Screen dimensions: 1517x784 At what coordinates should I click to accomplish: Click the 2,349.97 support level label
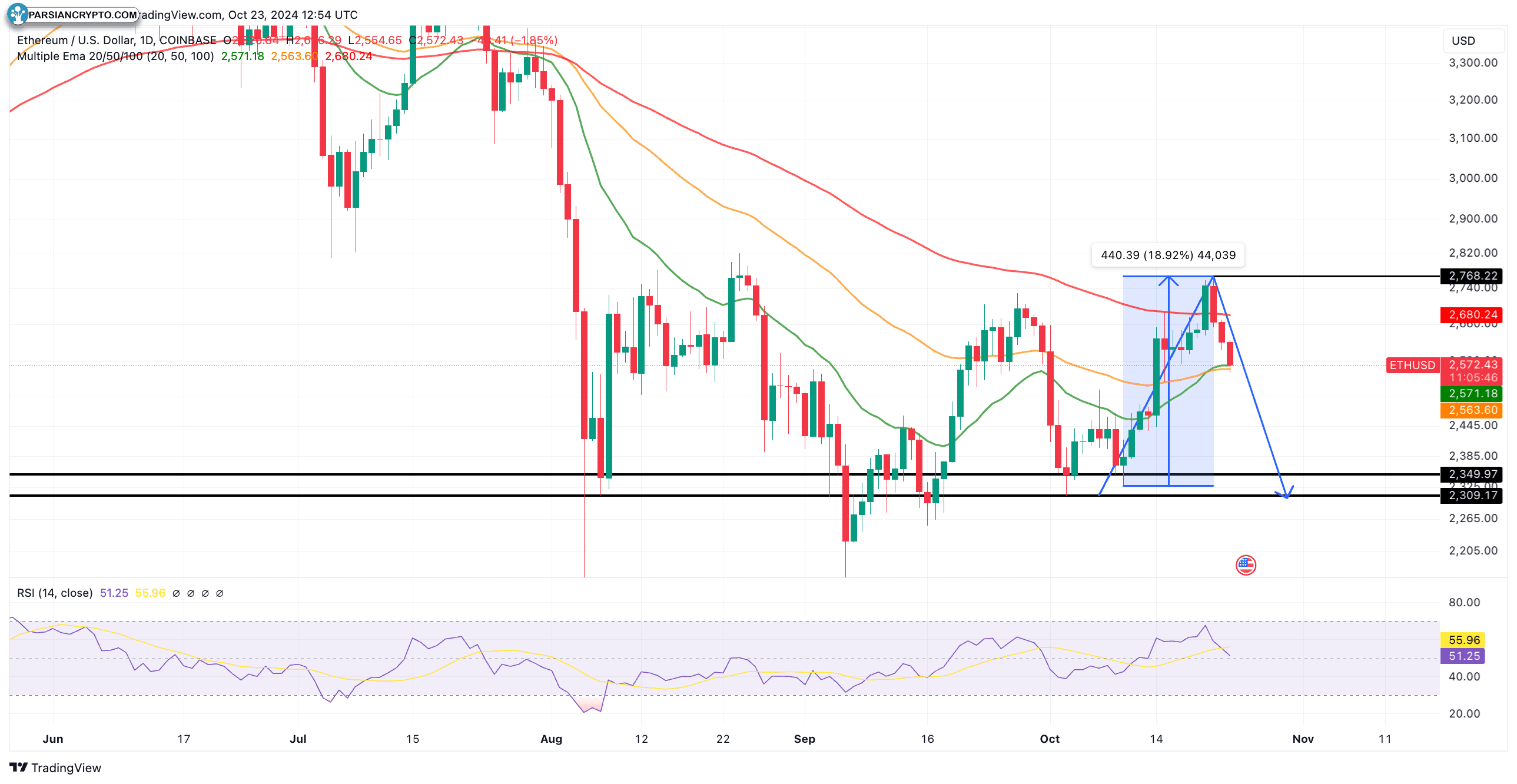1470,474
